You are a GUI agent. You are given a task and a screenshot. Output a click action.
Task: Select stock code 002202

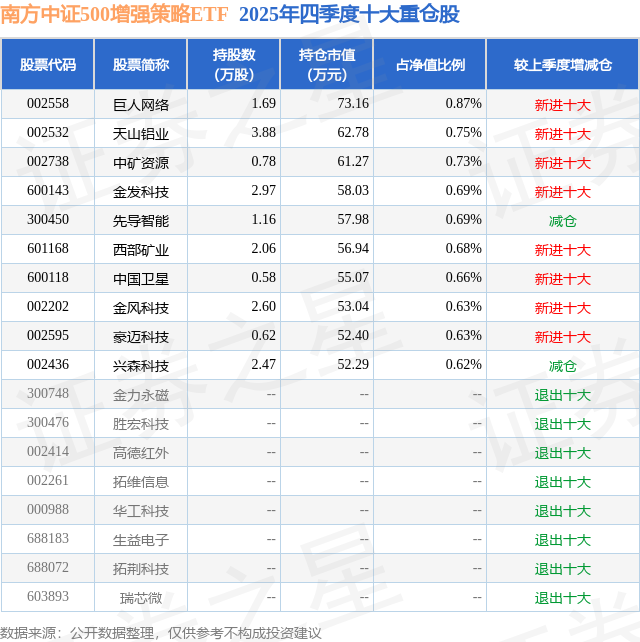tap(48, 307)
